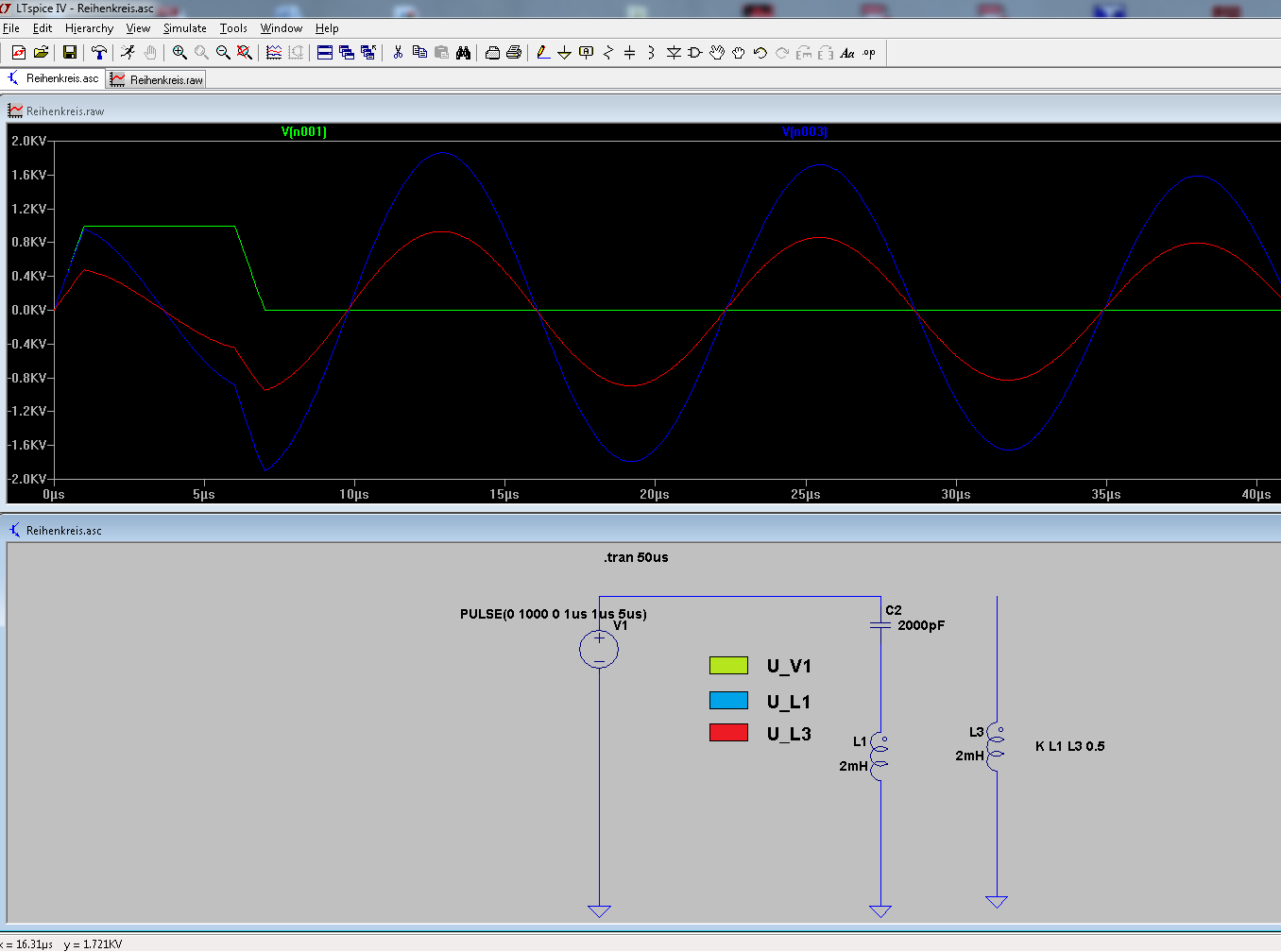Click the Zoom to fit icon
The height and width of the screenshot is (952, 1281).
pos(245,53)
